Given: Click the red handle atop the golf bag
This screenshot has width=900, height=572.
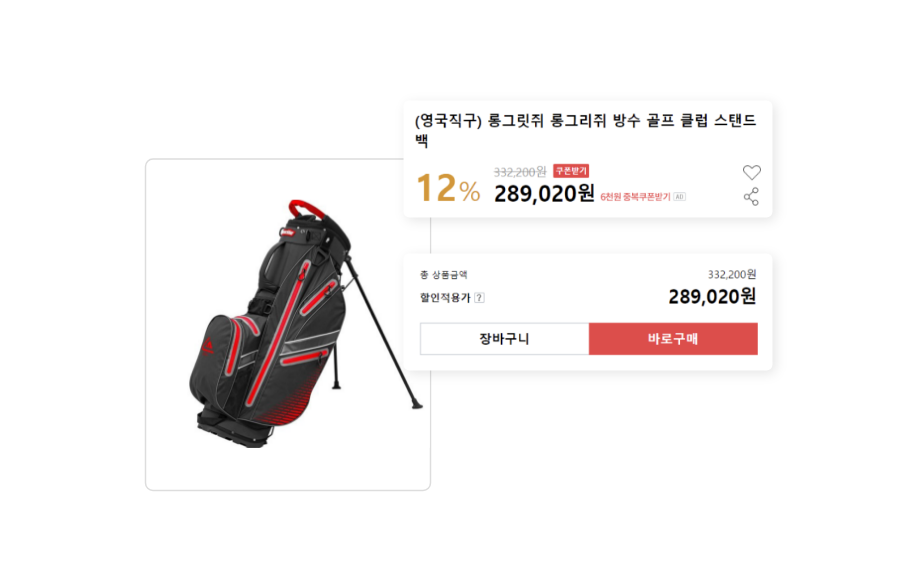Looking at the screenshot, I should (x=307, y=208).
